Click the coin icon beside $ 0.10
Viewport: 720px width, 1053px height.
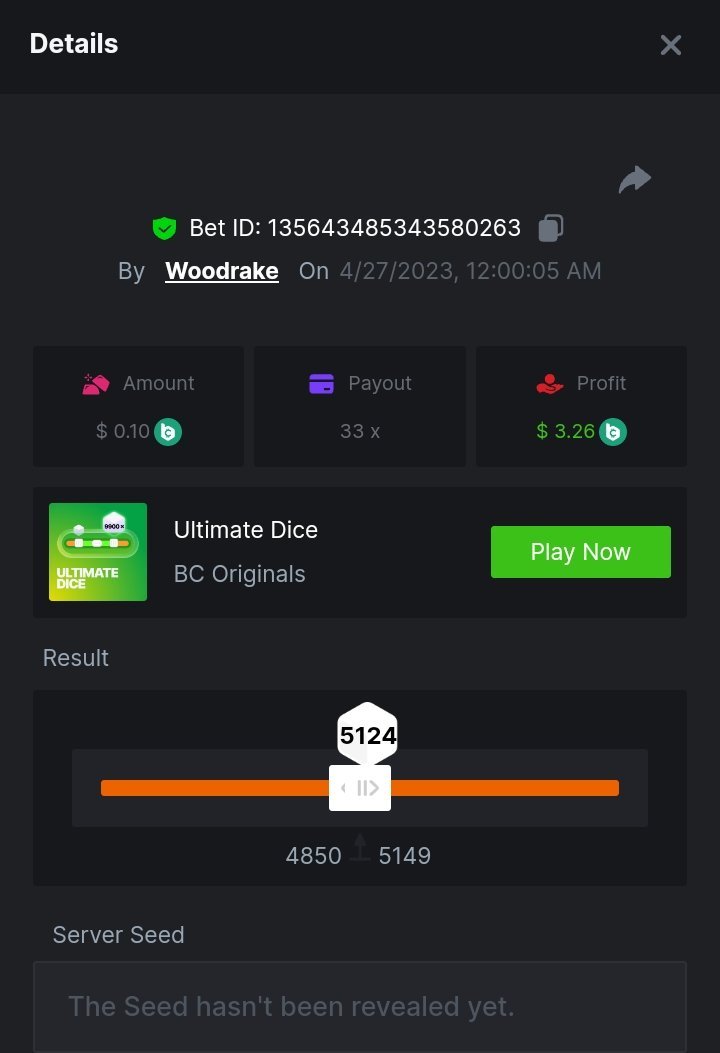click(168, 432)
